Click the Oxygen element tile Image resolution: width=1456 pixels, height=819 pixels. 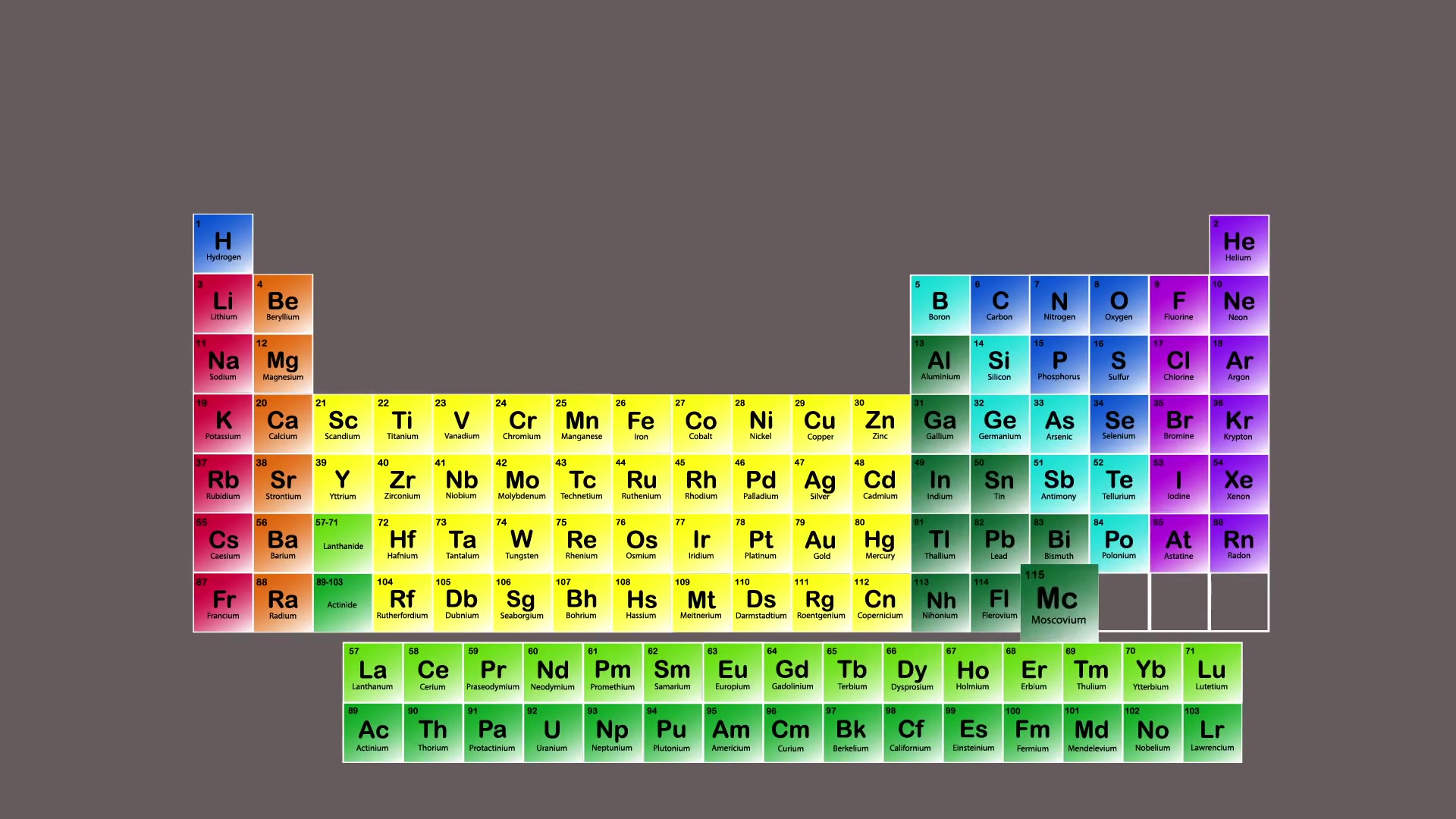click(x=1119, y=304)
